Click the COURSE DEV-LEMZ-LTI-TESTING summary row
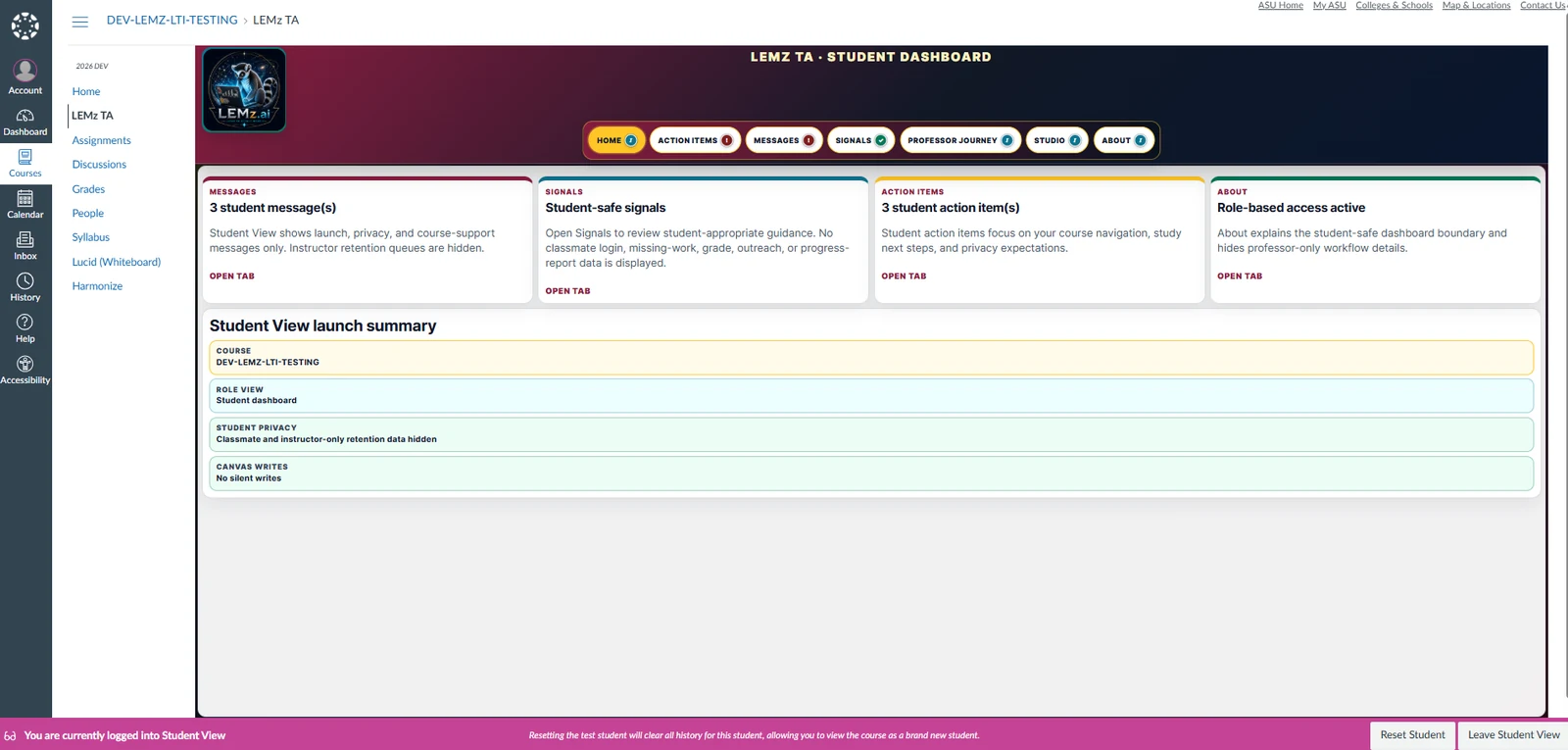The image size is (1568, 750). 870,357
